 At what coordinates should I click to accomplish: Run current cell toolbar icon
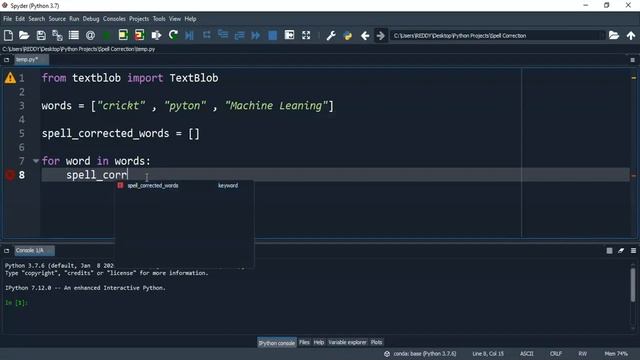pyautogui.click(x=123, y=36)
